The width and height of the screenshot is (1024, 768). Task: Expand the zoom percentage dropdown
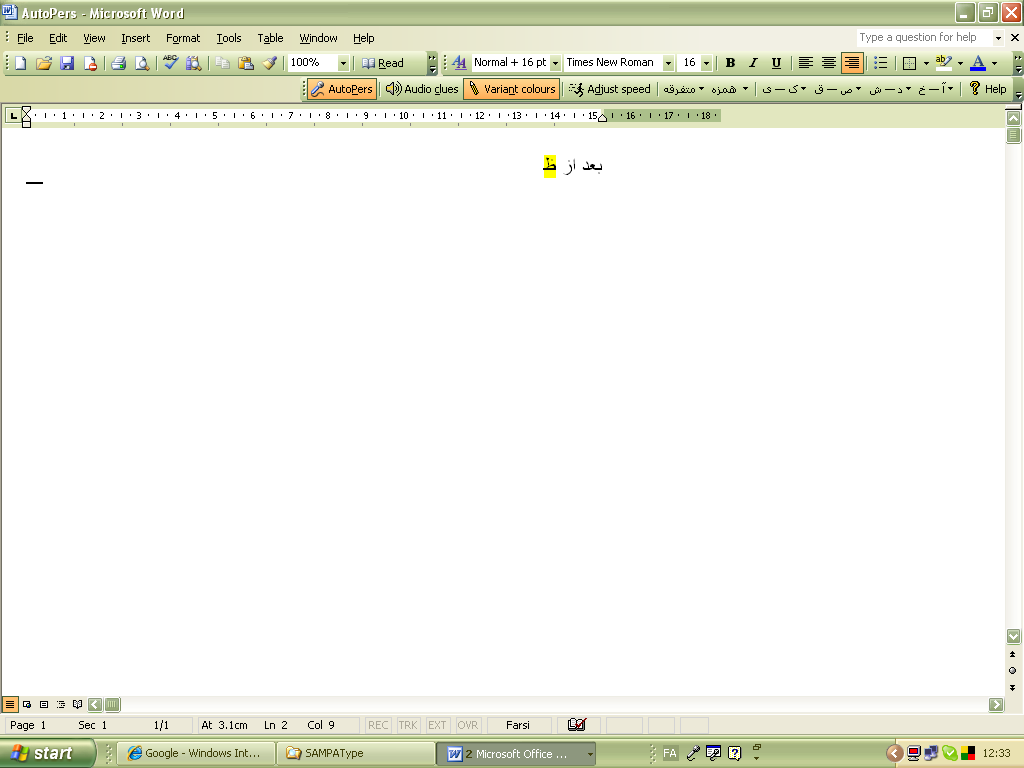343,63
